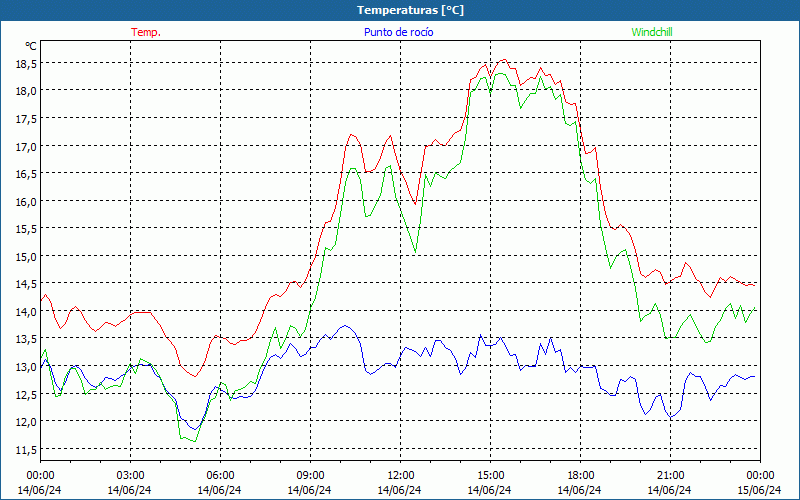800x500 pixels.
Task: Click the 14,0 value on the temperature axis
Action: pyautogui.click(x=27, y=311)
